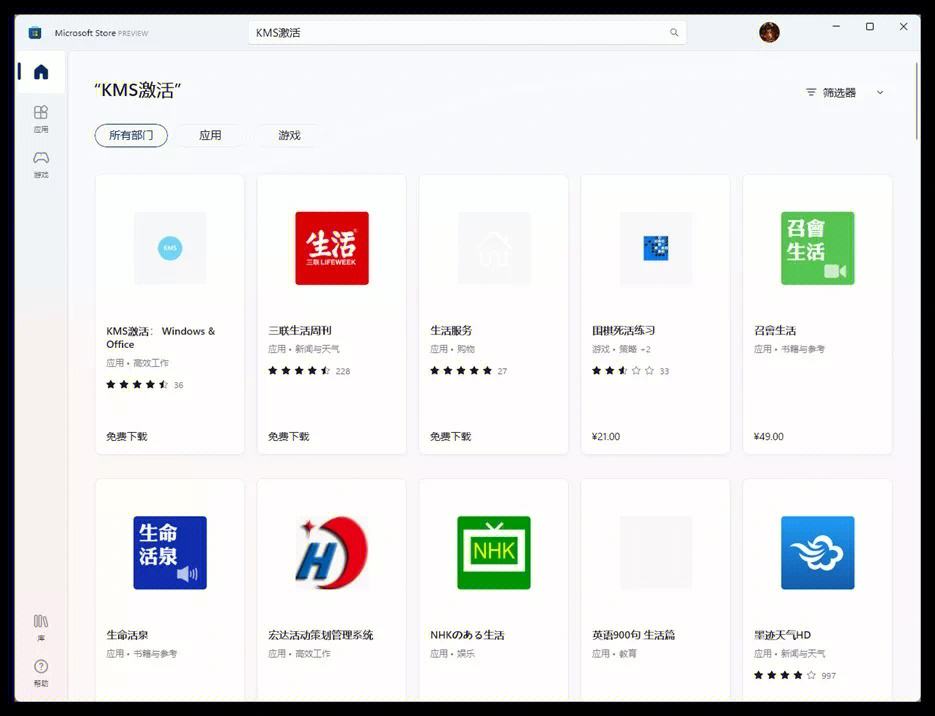Click the 生命活泉 blue app icon
Screen dimensions: 935x716
click(170, 553)
